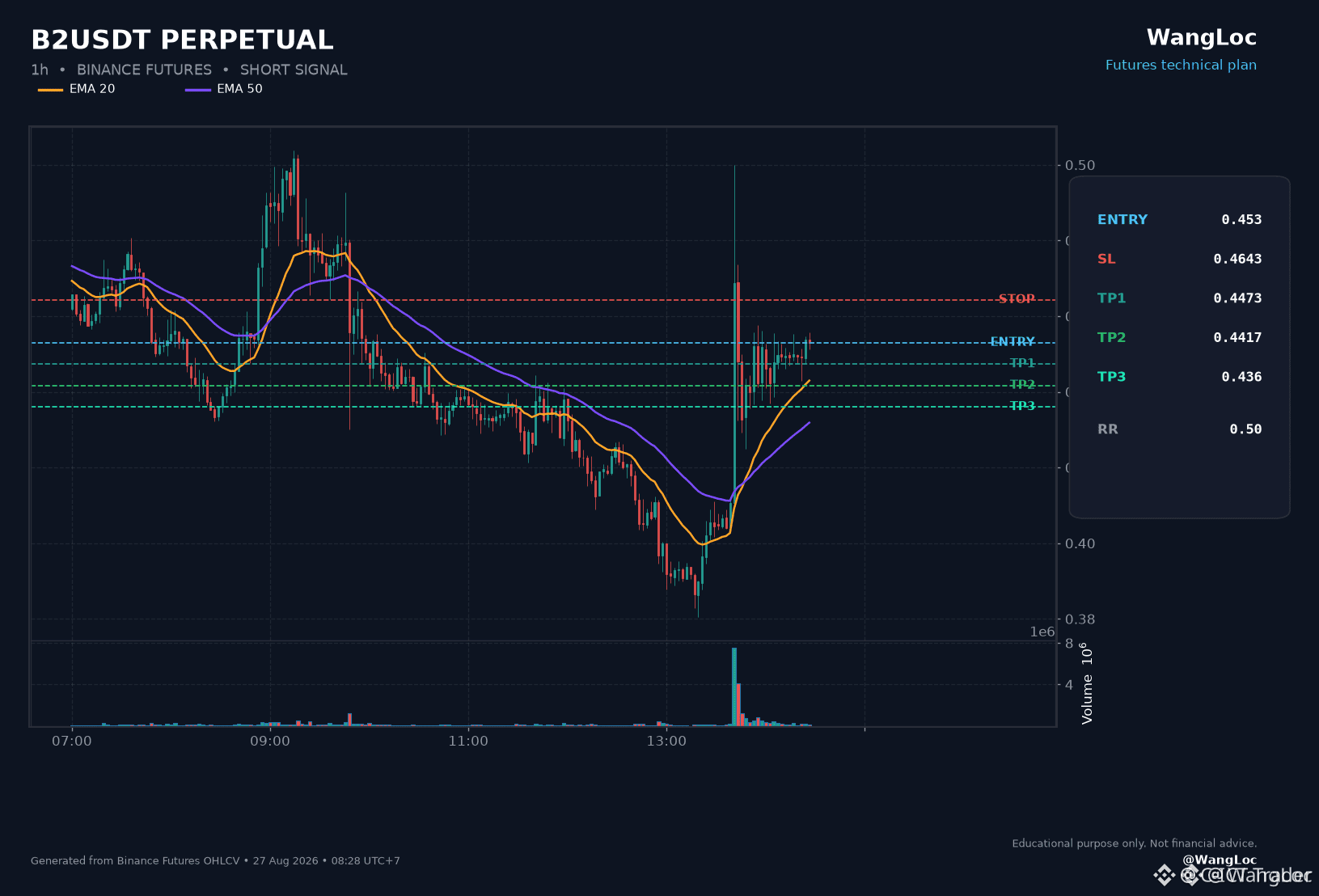Viewport: 1319px width, 896px height.
Task: Click the entry value 0.453
Action: click(1241, 219)
